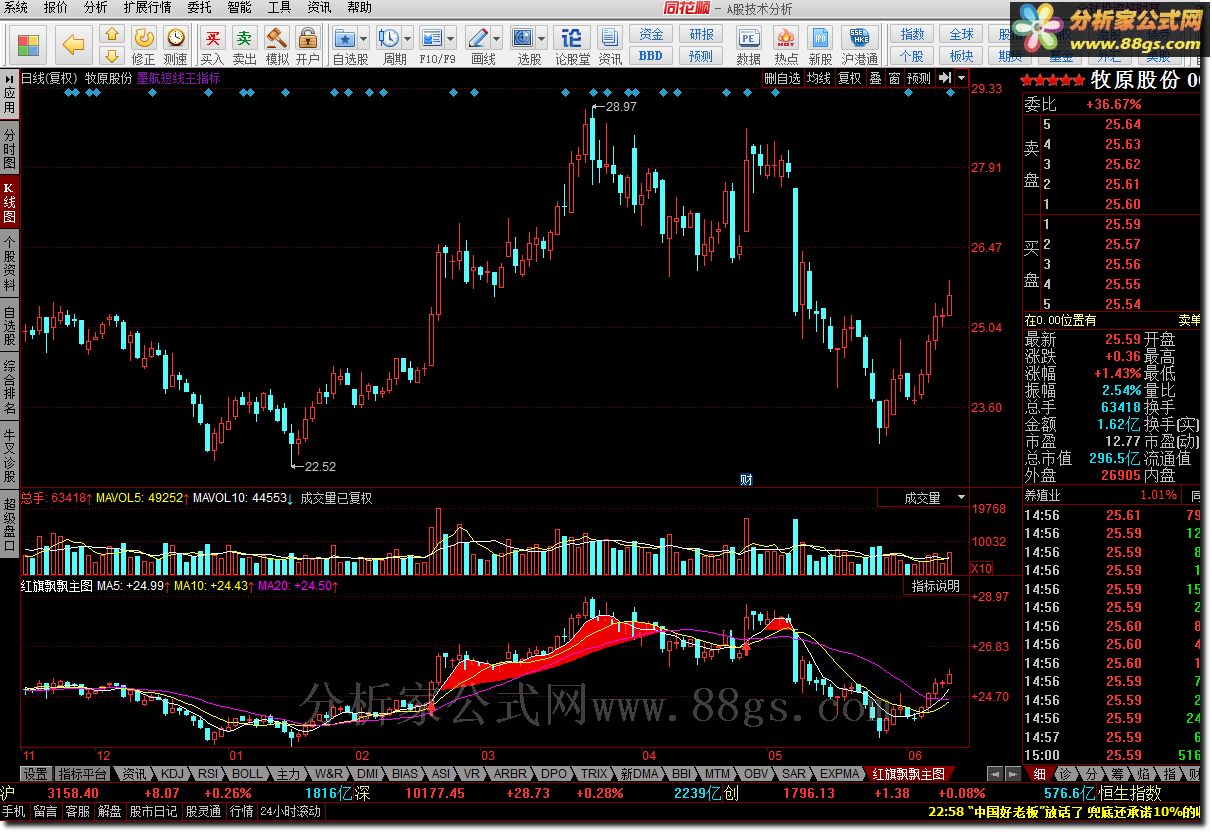
Task: Select the 细 detail tab in quote panel
Action: [1040, 773]
